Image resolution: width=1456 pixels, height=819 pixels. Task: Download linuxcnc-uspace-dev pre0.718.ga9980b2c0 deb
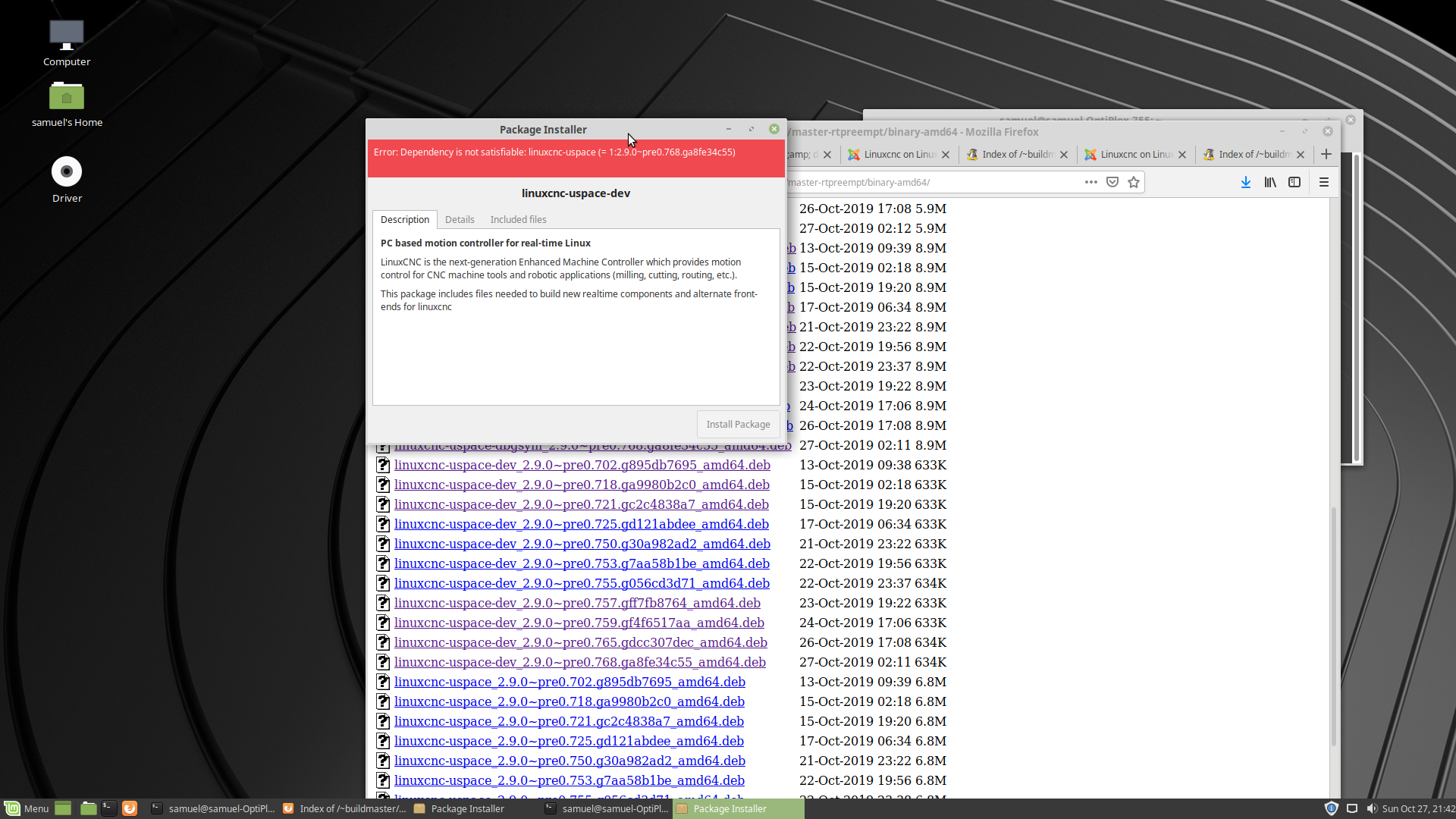click(x=582, y=485)
